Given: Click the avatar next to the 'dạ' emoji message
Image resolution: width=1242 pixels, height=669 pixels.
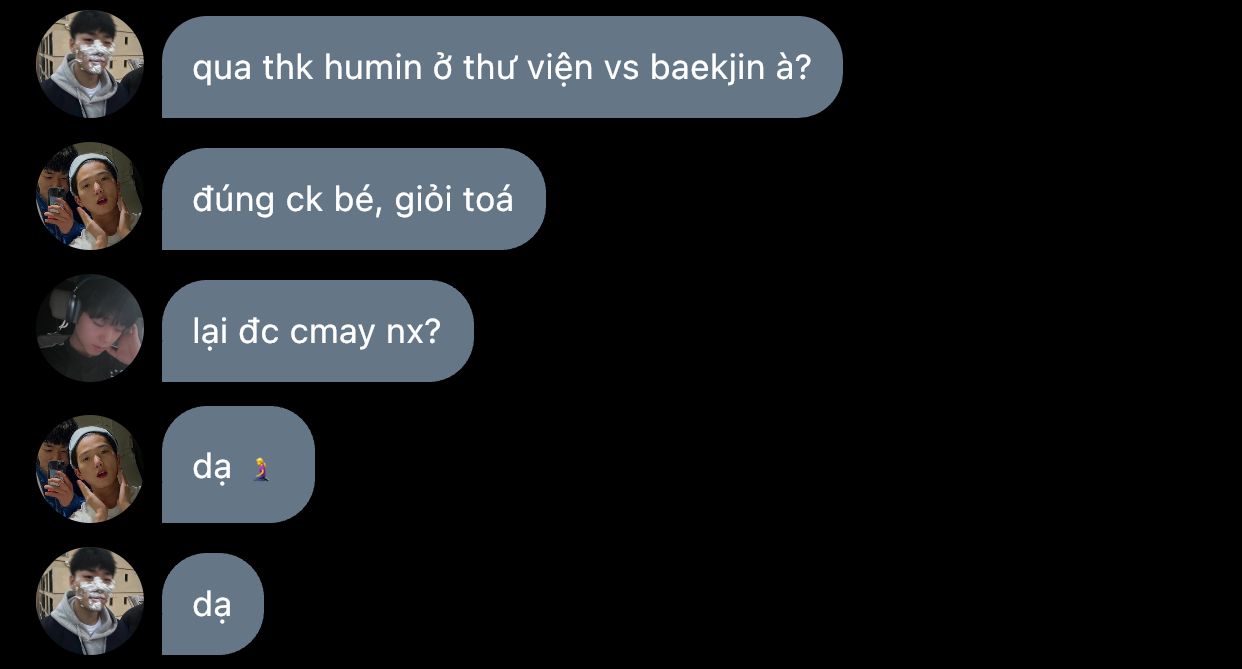Looking at the screenshot, I should [90, 469].
